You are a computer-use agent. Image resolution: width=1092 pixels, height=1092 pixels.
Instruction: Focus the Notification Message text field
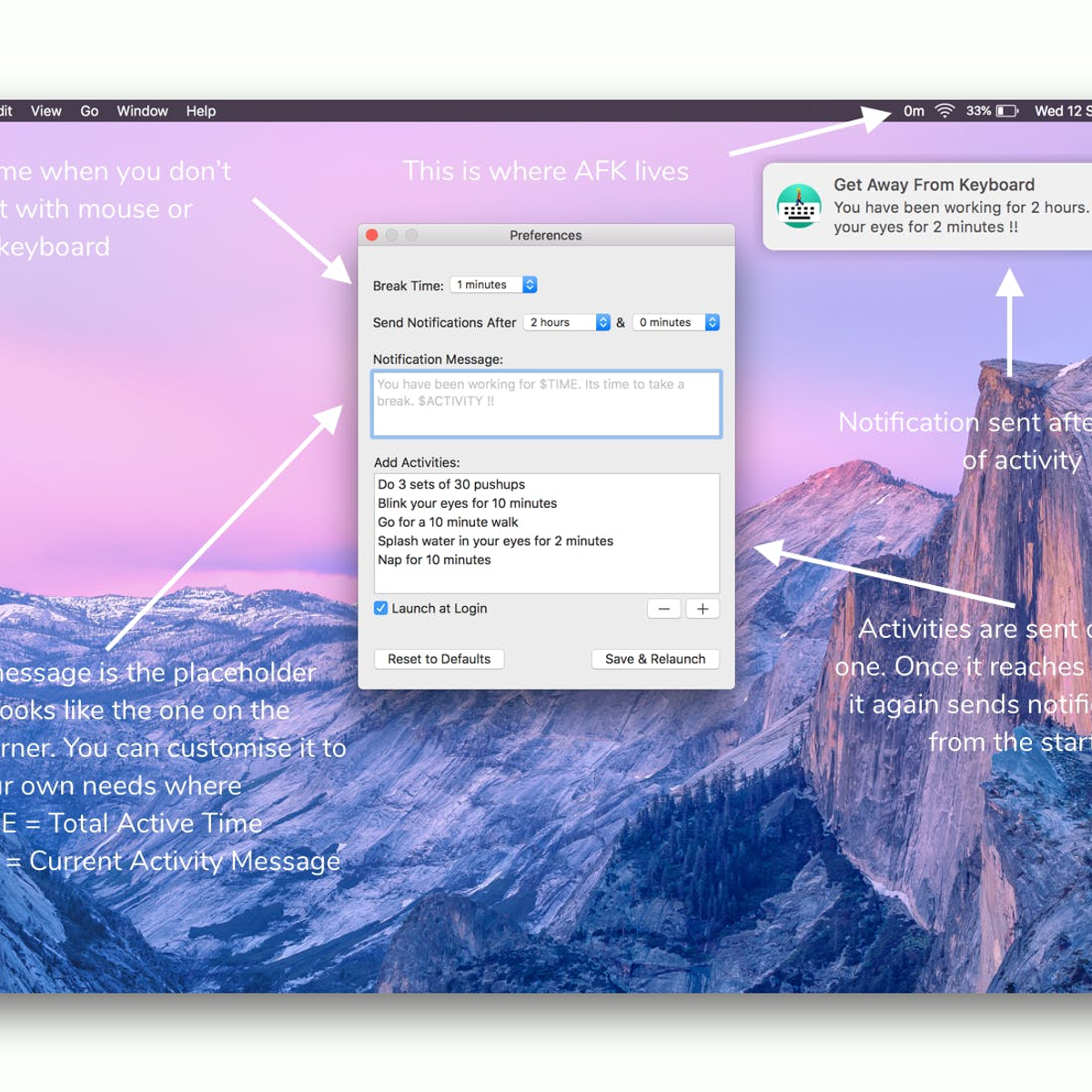coord(546,404)
